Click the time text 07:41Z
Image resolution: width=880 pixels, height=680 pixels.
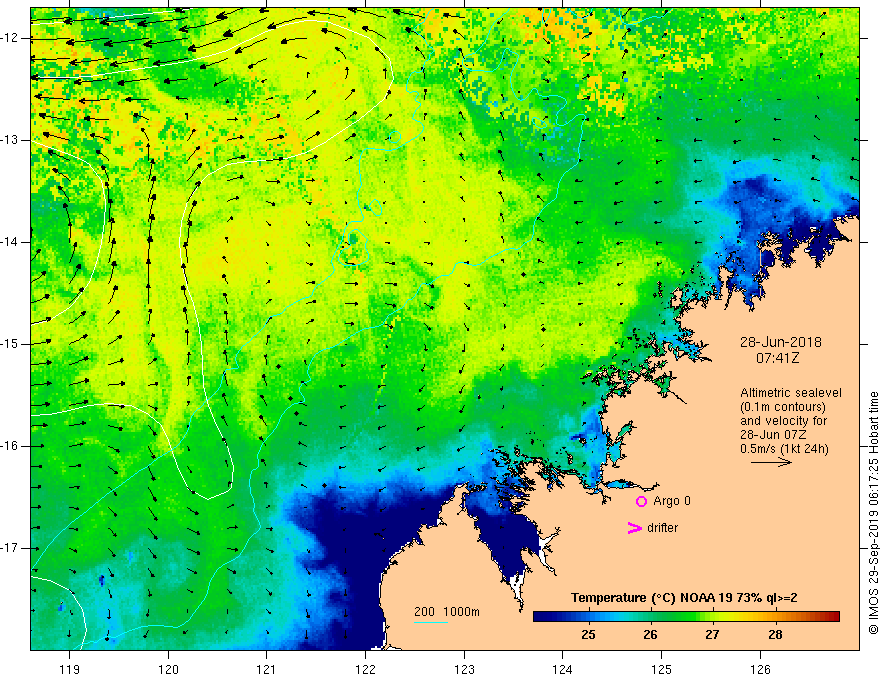(777, 358)
